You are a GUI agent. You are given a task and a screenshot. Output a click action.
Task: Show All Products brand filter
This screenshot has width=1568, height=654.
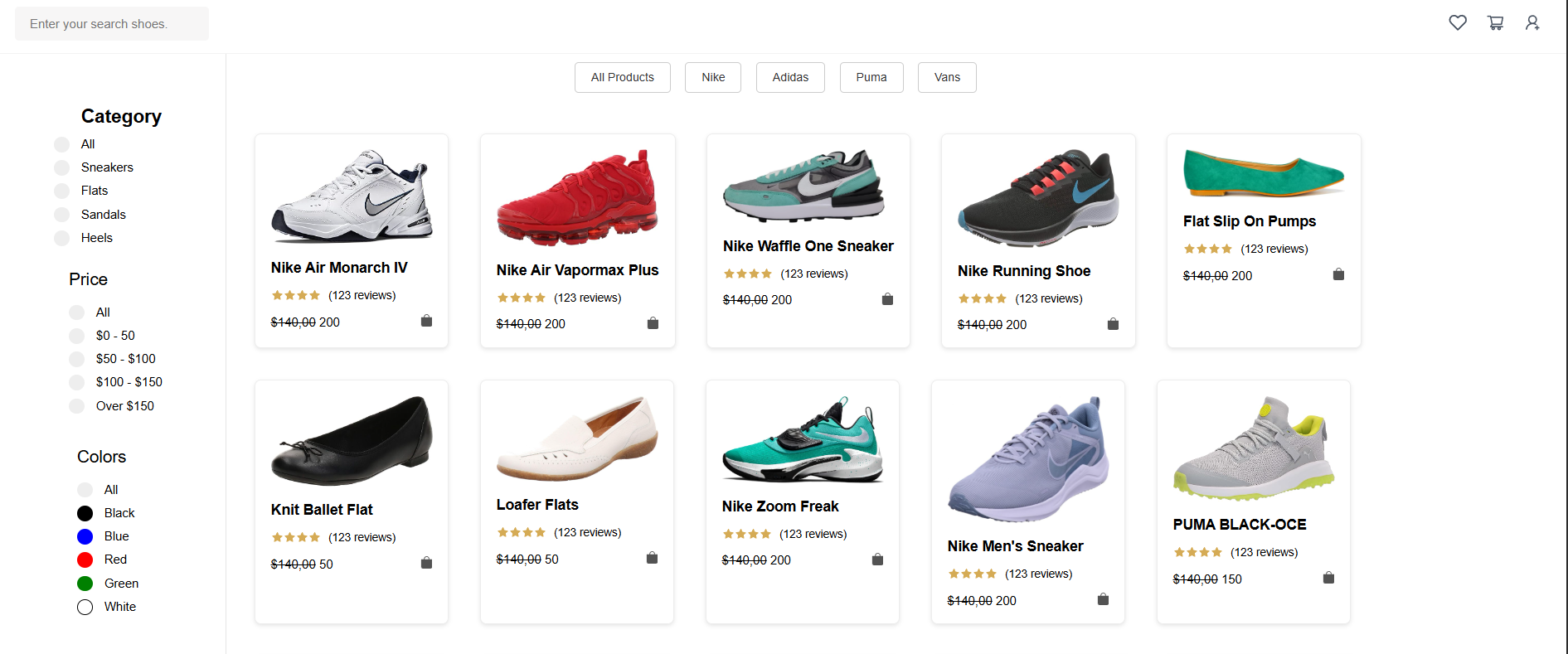622,77
